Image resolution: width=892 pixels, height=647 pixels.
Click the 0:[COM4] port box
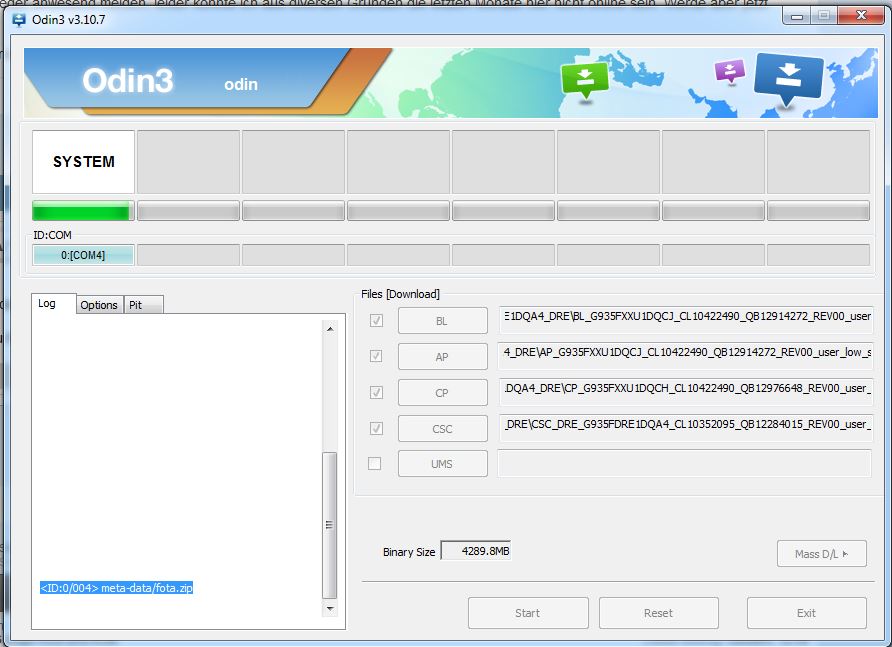point(83,255)
